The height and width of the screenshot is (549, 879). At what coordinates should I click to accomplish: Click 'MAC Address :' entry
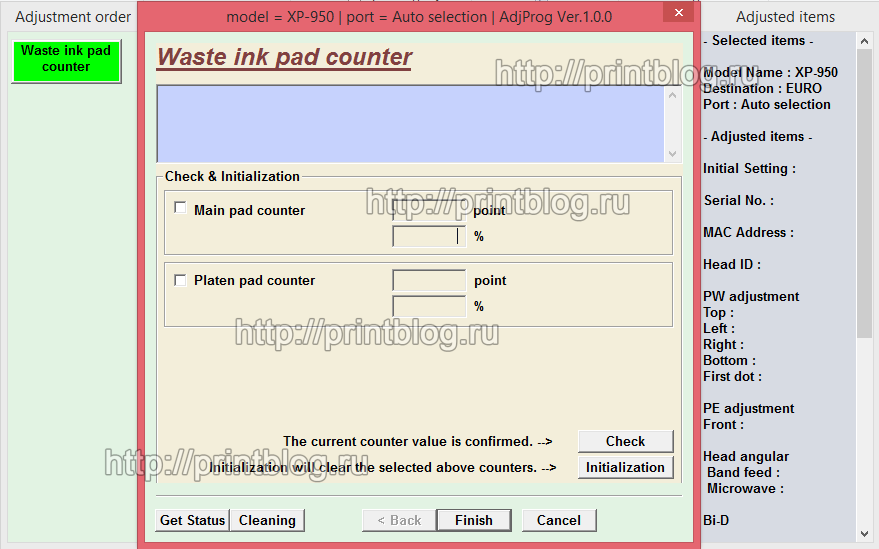click(748, 232)
